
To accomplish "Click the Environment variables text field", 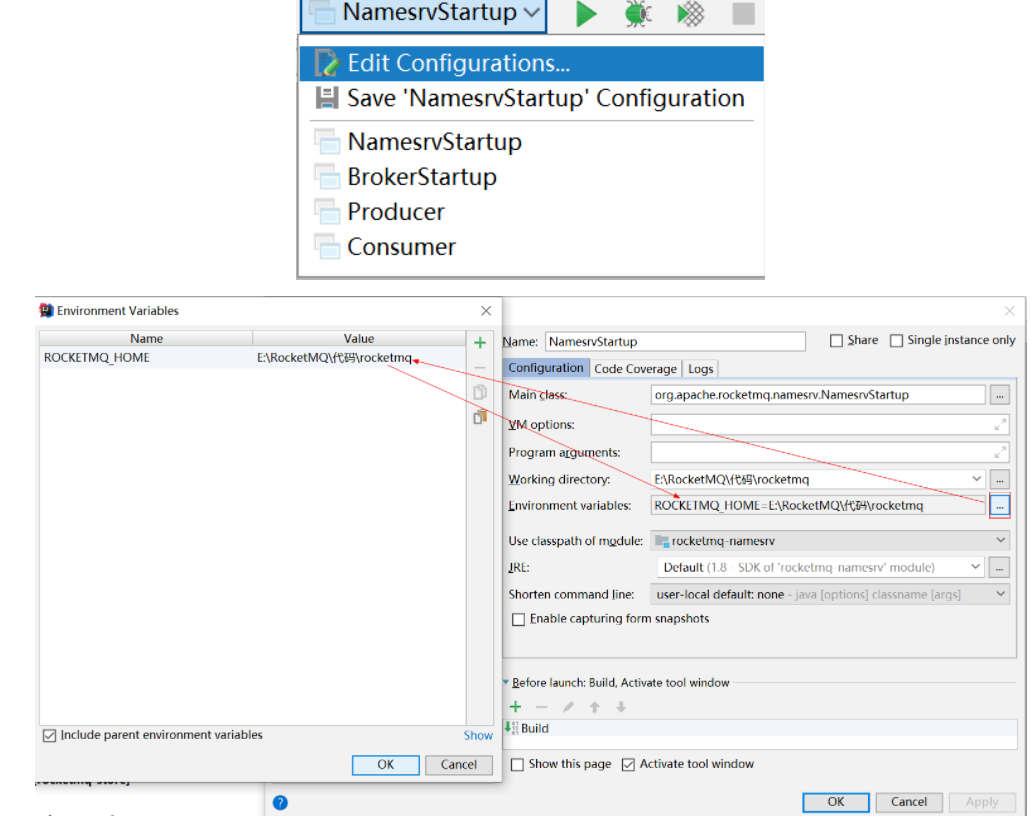I will [818, 506].
